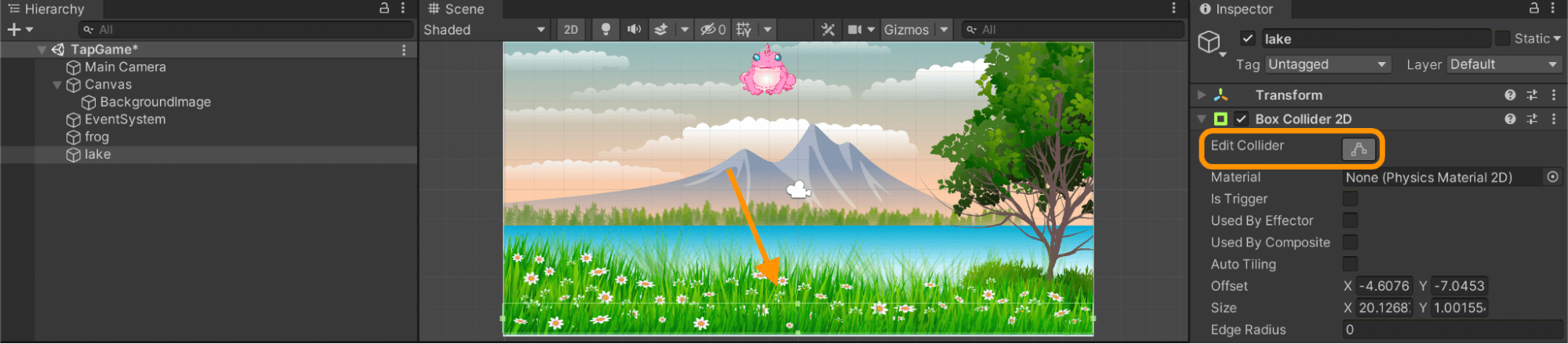Open the Hierarchy panel three-dot menu
Screen dimensions: 1568x344
pyautogui.click(x=403, y=8)
